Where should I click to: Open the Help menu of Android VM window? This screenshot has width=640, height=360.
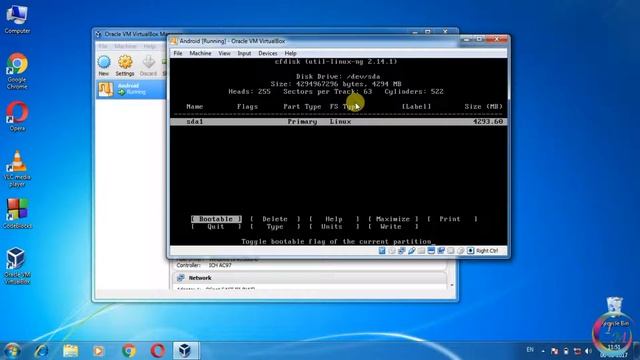click(290, 53)
